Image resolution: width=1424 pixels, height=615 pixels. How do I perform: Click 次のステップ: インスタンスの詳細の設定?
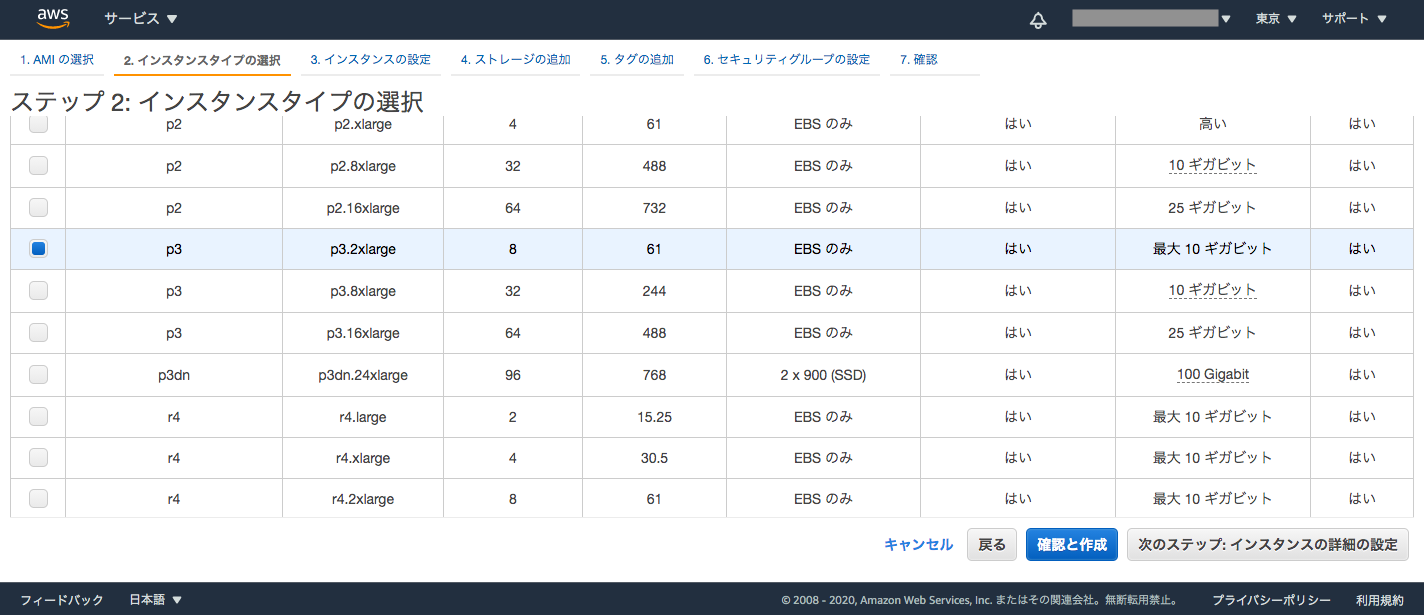click(x=1267, y=545)
